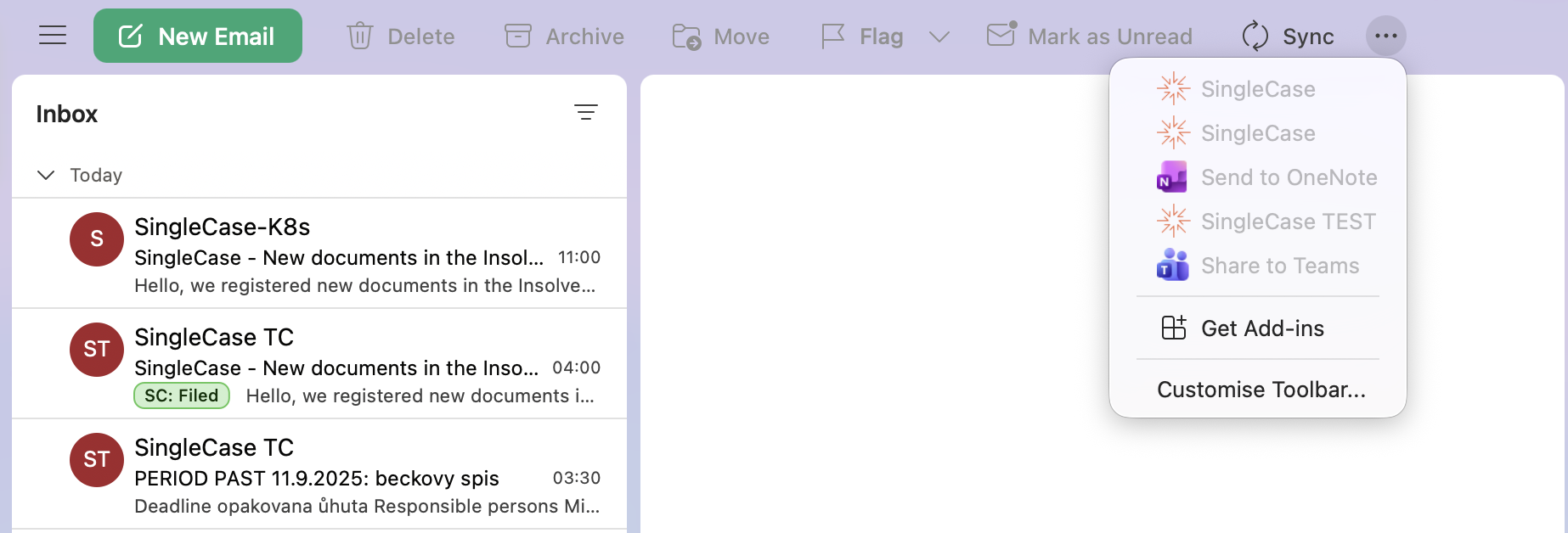Click the 03:30 timestamp

tap(577, 478)
